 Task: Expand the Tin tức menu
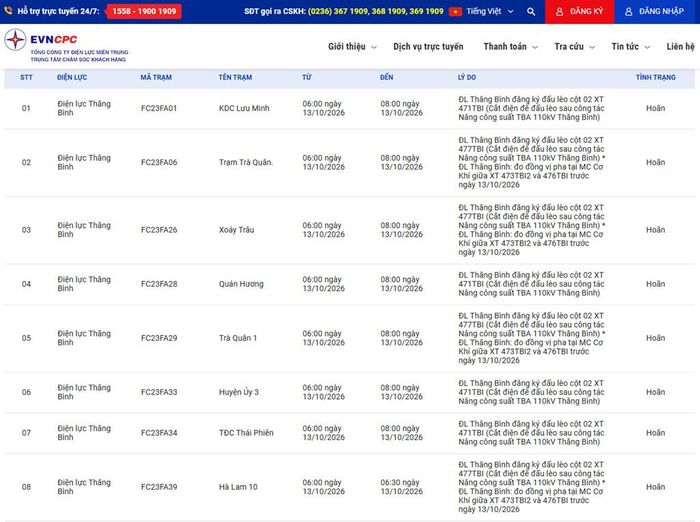[x=630, y=46]
